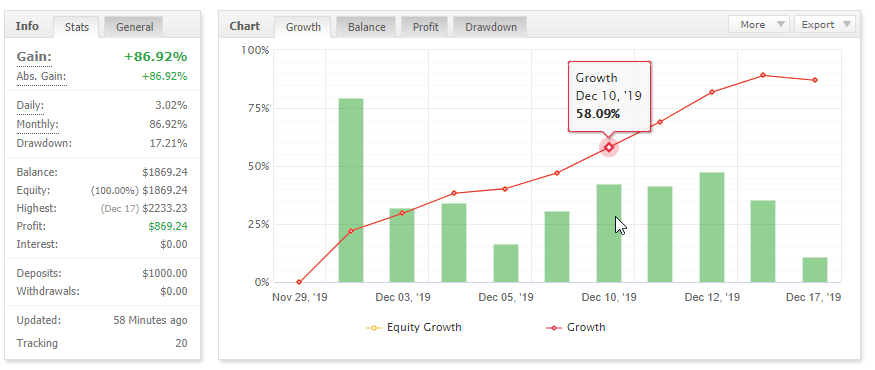
Task: Select the Growth chart tab
Action: [303, 27]
